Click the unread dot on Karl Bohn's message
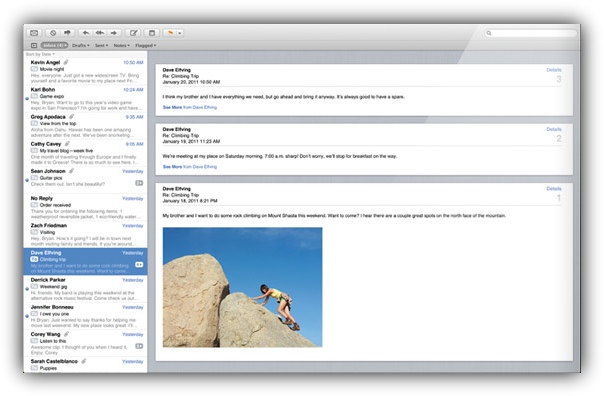 [x=27, y=99]
